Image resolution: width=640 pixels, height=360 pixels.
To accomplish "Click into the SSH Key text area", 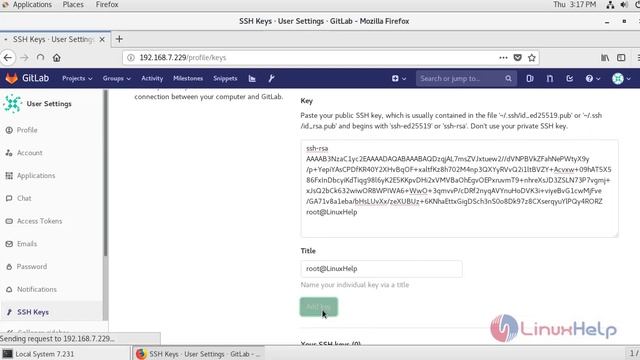I will click(459, 189).
